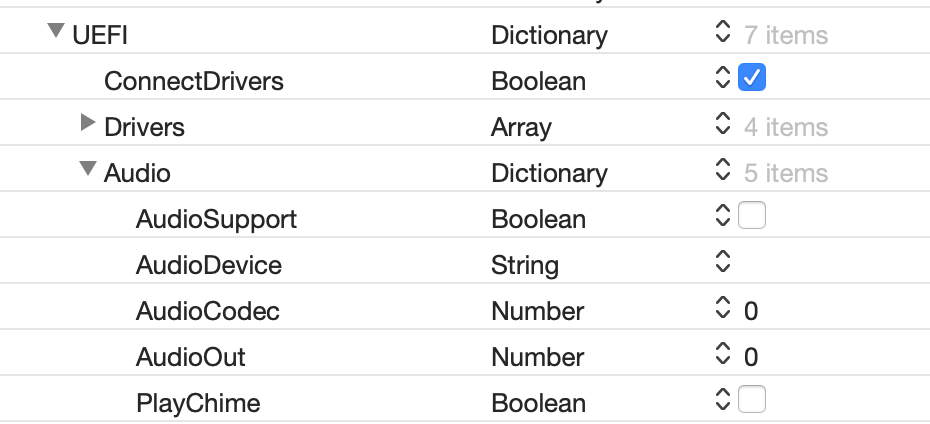Open type stepper for Audio row

724,173
